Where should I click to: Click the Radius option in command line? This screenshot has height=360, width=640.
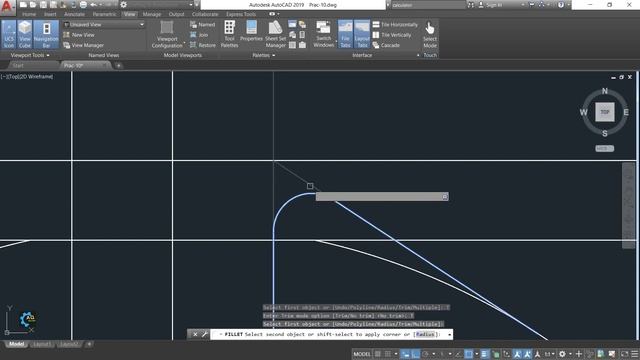(x=425, y=334)
